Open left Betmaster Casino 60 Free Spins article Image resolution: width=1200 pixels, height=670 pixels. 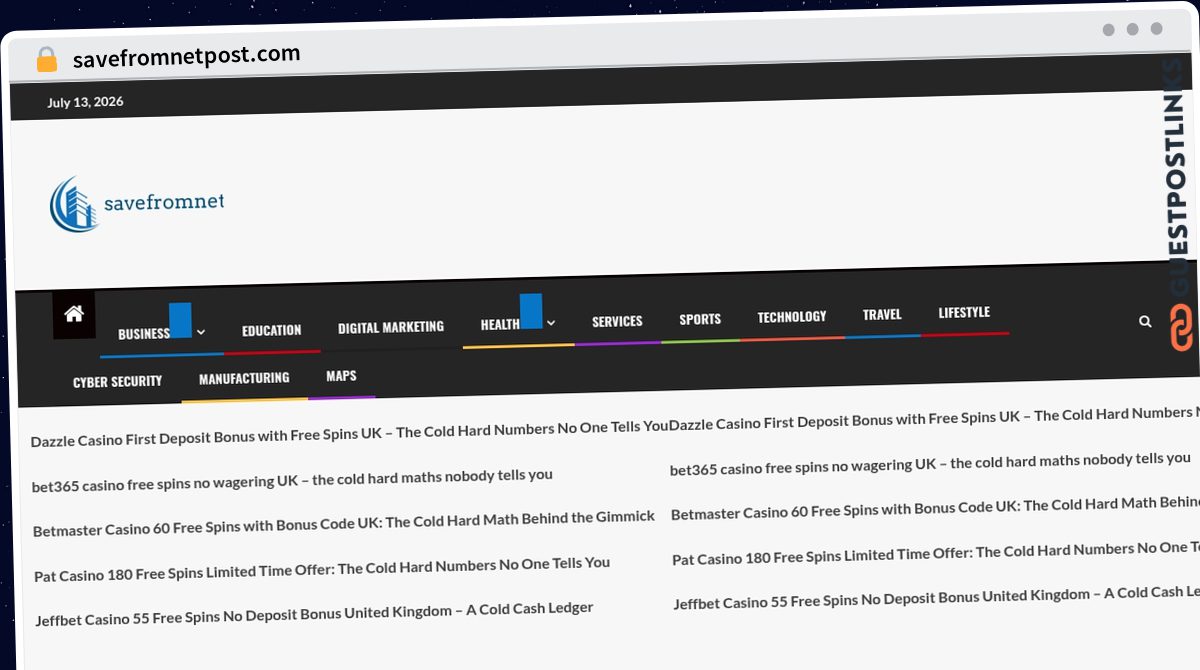(344, 524)
